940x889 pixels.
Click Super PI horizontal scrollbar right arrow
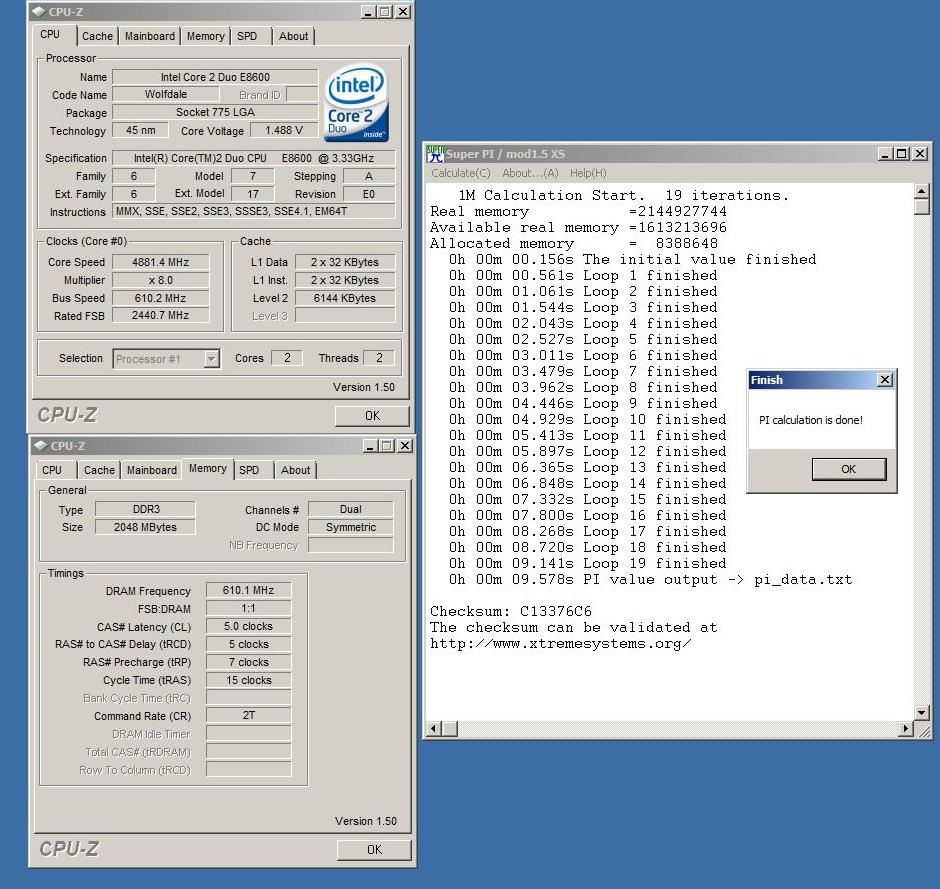[906, 728]
